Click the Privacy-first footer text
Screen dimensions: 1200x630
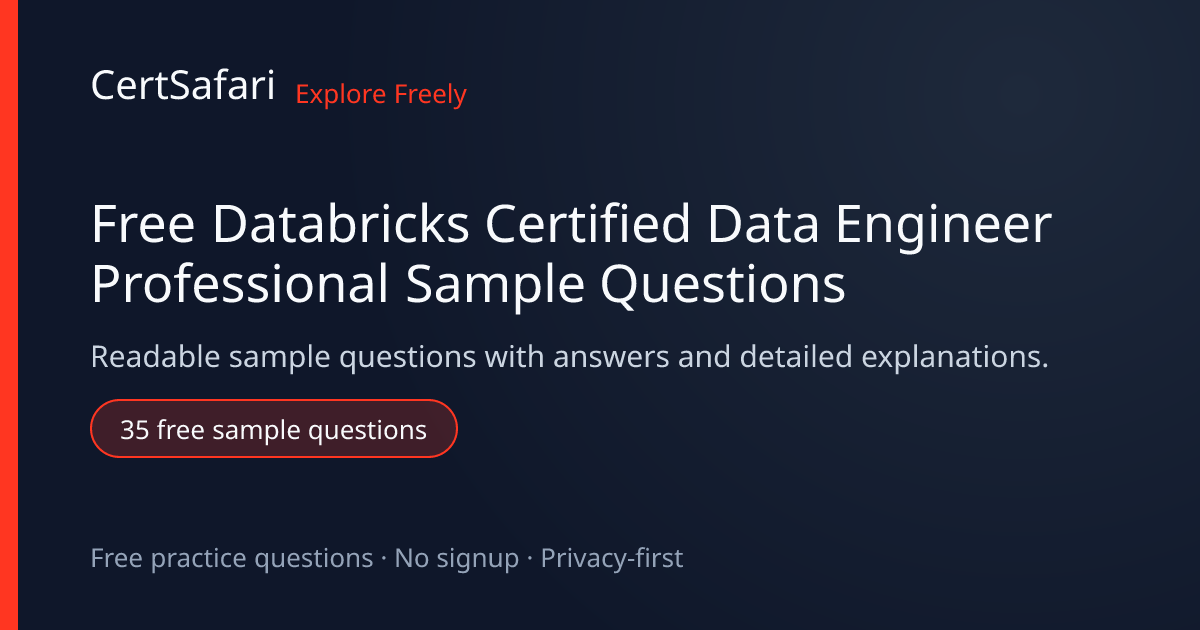(x=612, y=558)
